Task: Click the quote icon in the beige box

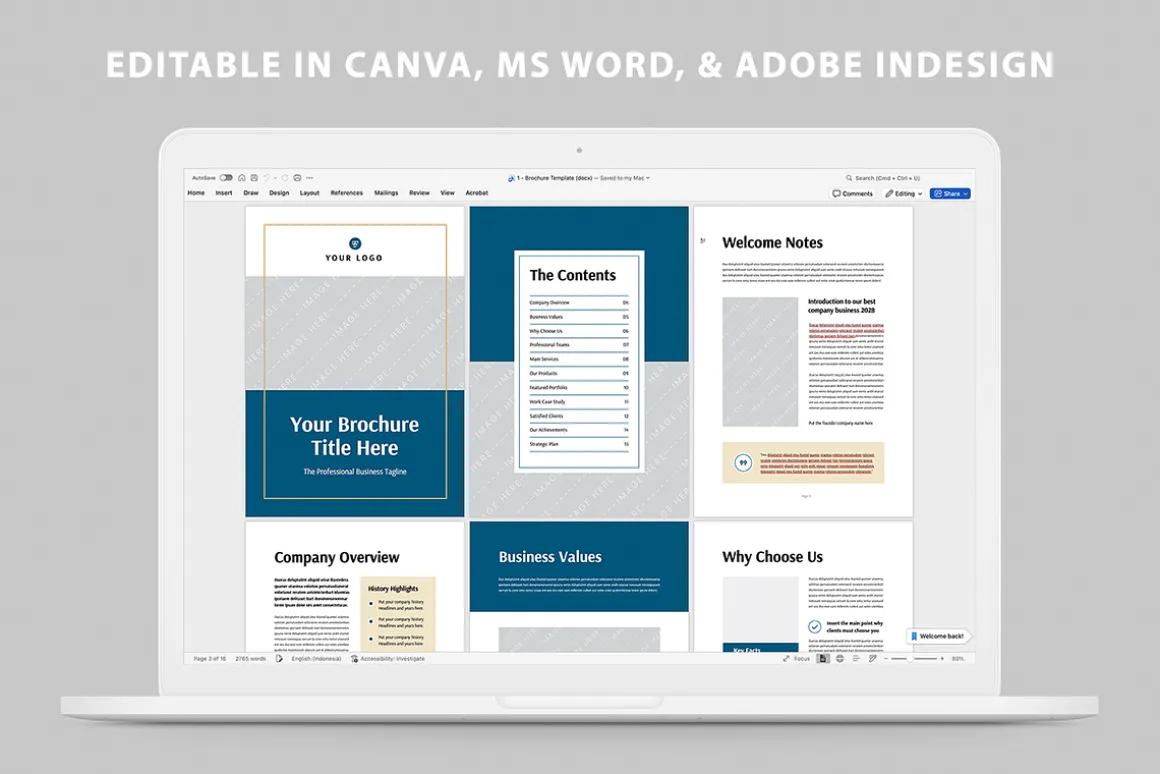Action: 743,463
